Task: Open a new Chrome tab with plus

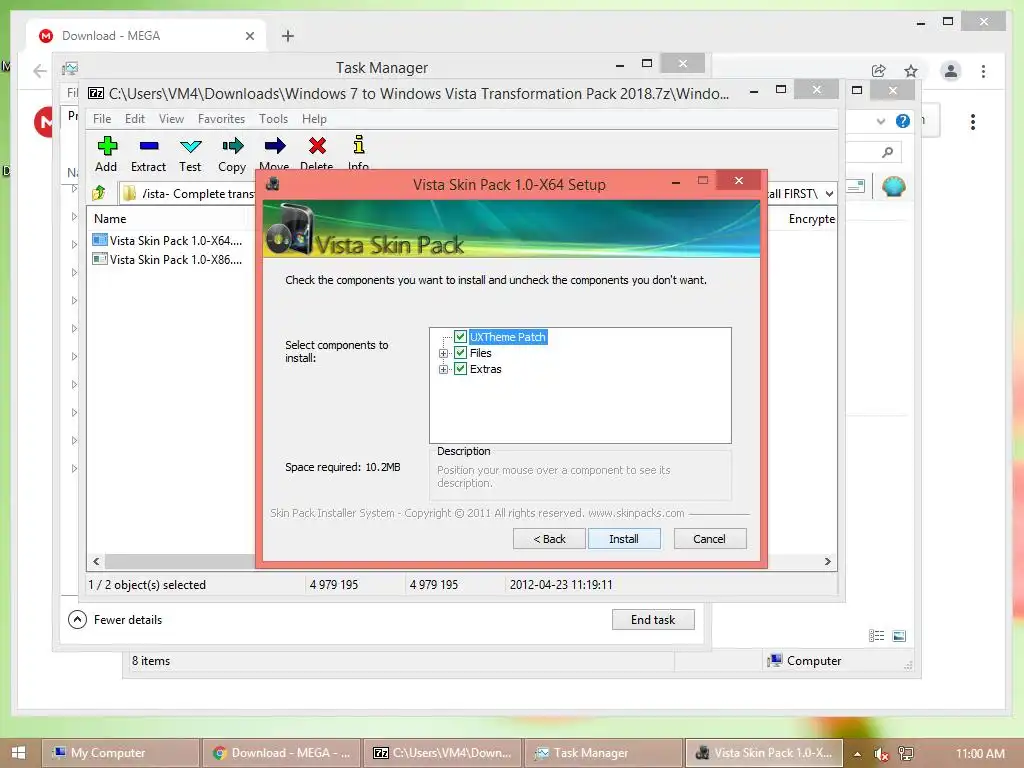Action: pyautogui.click(x=287, y=36)
